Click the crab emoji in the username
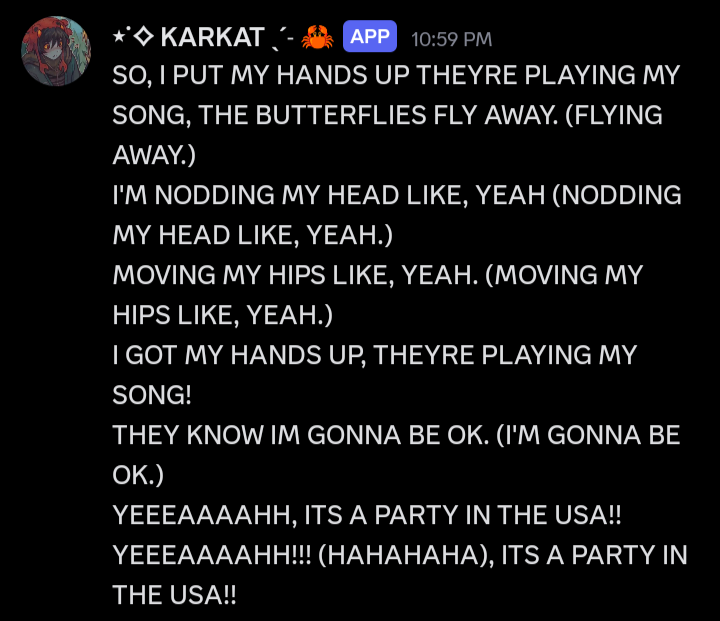This screenshot has width=720, height=621. click(x=317, y=37)
